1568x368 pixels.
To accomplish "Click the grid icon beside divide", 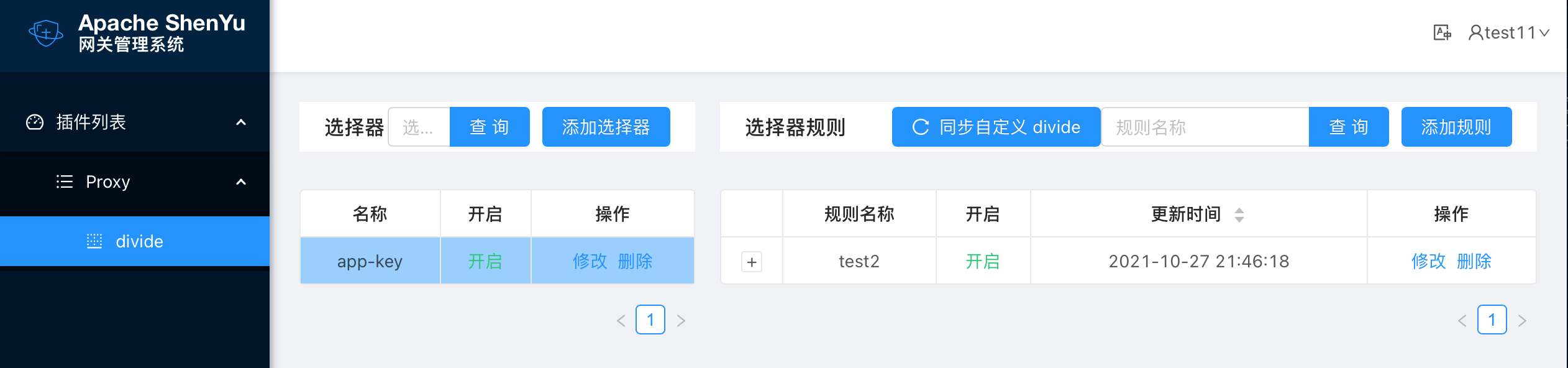I will pos(94,241).
